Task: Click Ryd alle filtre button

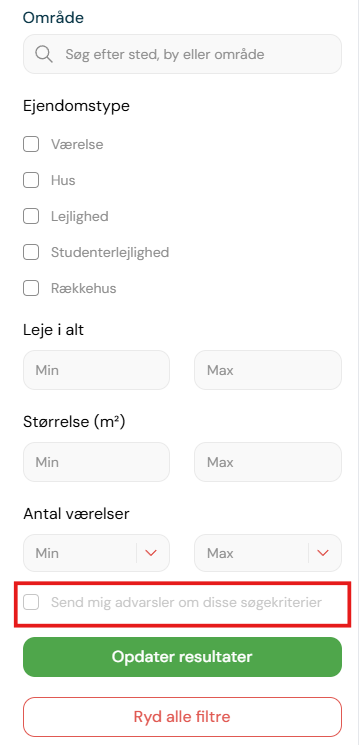Action: point(182,716)
